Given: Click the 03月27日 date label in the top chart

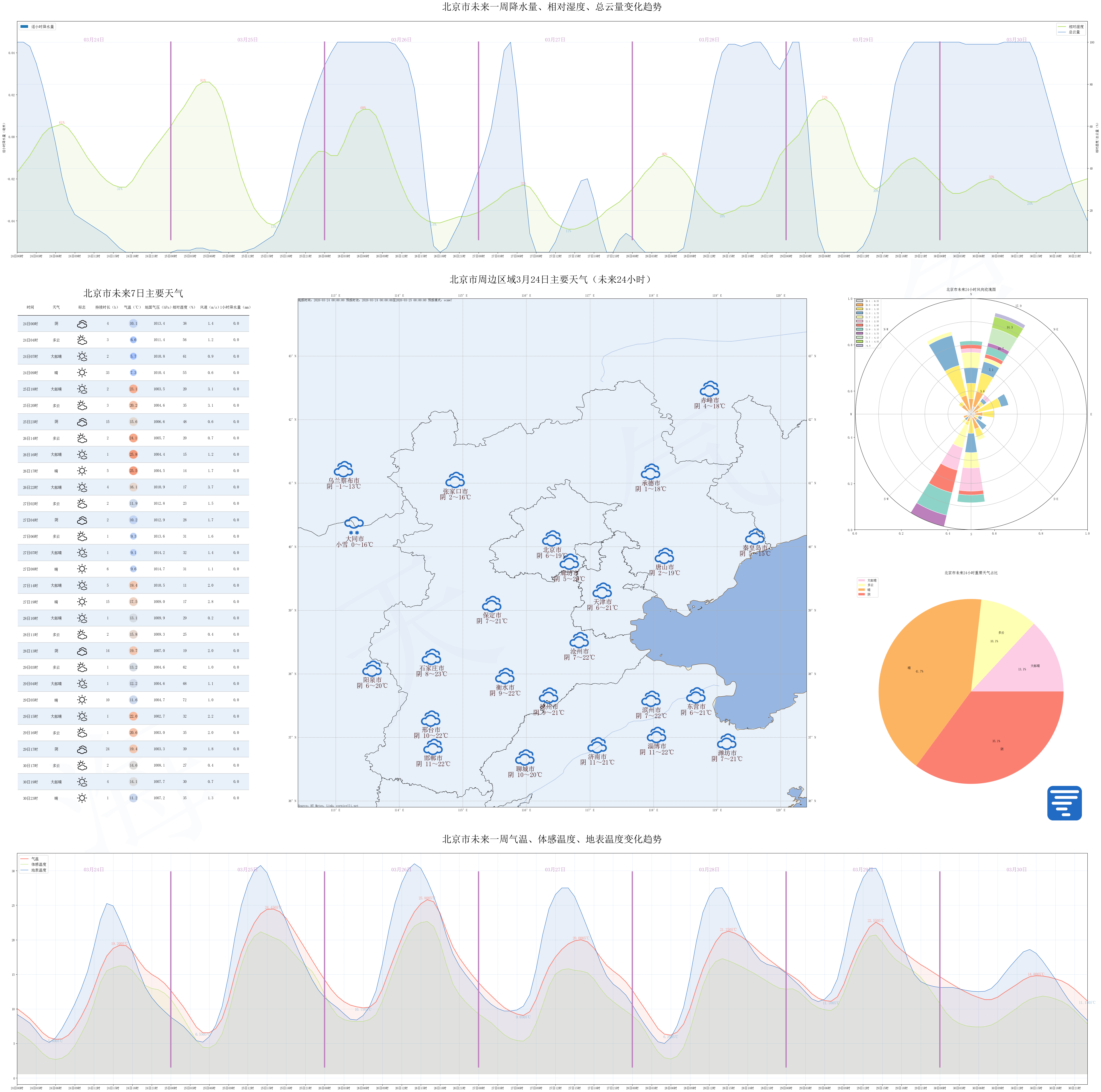Looking at the screenshot, I should coord(555,40).
